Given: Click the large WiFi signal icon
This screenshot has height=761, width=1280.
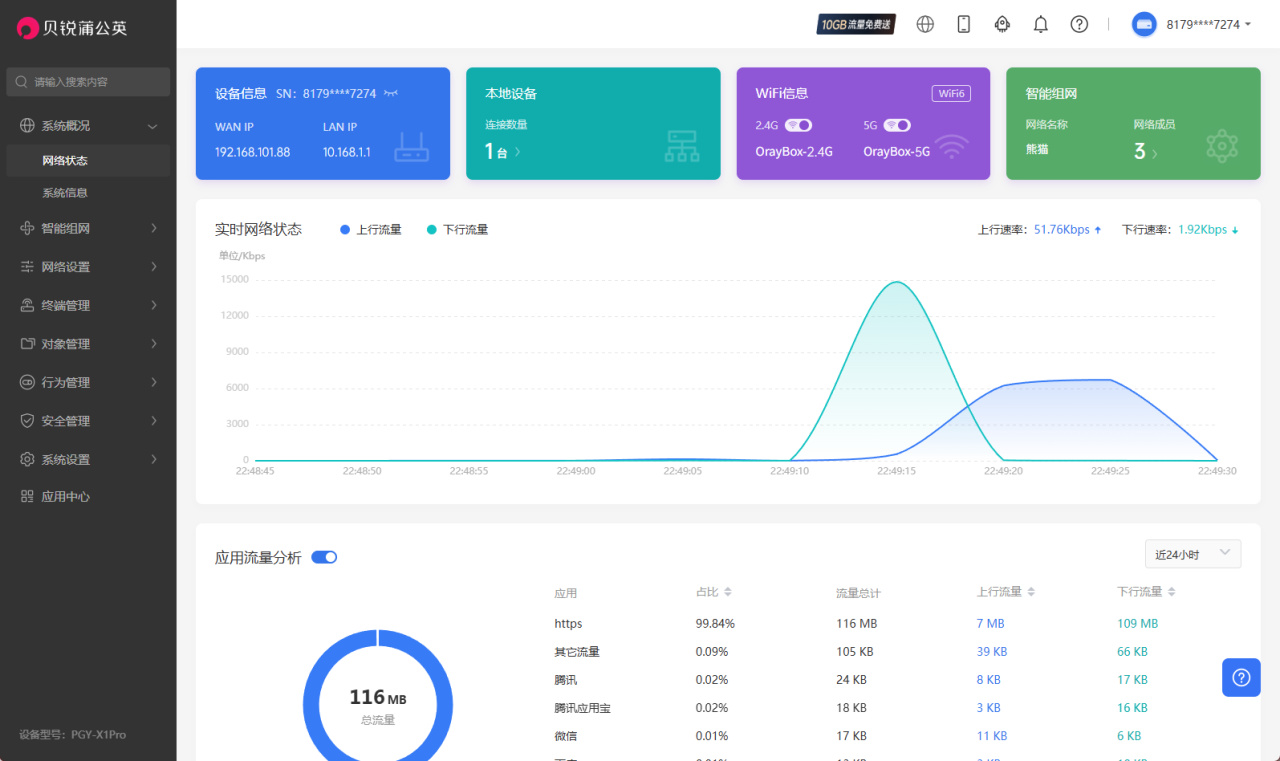Looking at the screenshot, I should click(x=953, y=147).
